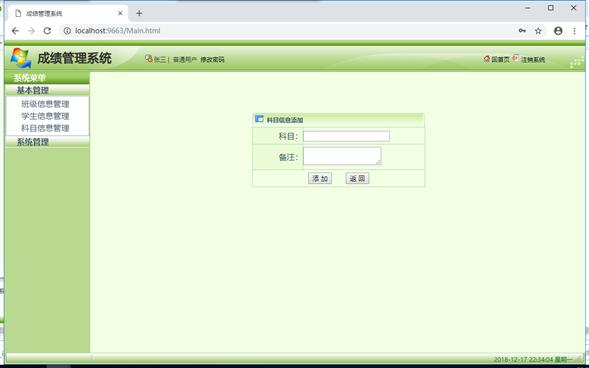Click the 修改密码 link
Image resolution: width=589 pixels, height=368 pixels.
pyautogui.click(x=212, y=59)
